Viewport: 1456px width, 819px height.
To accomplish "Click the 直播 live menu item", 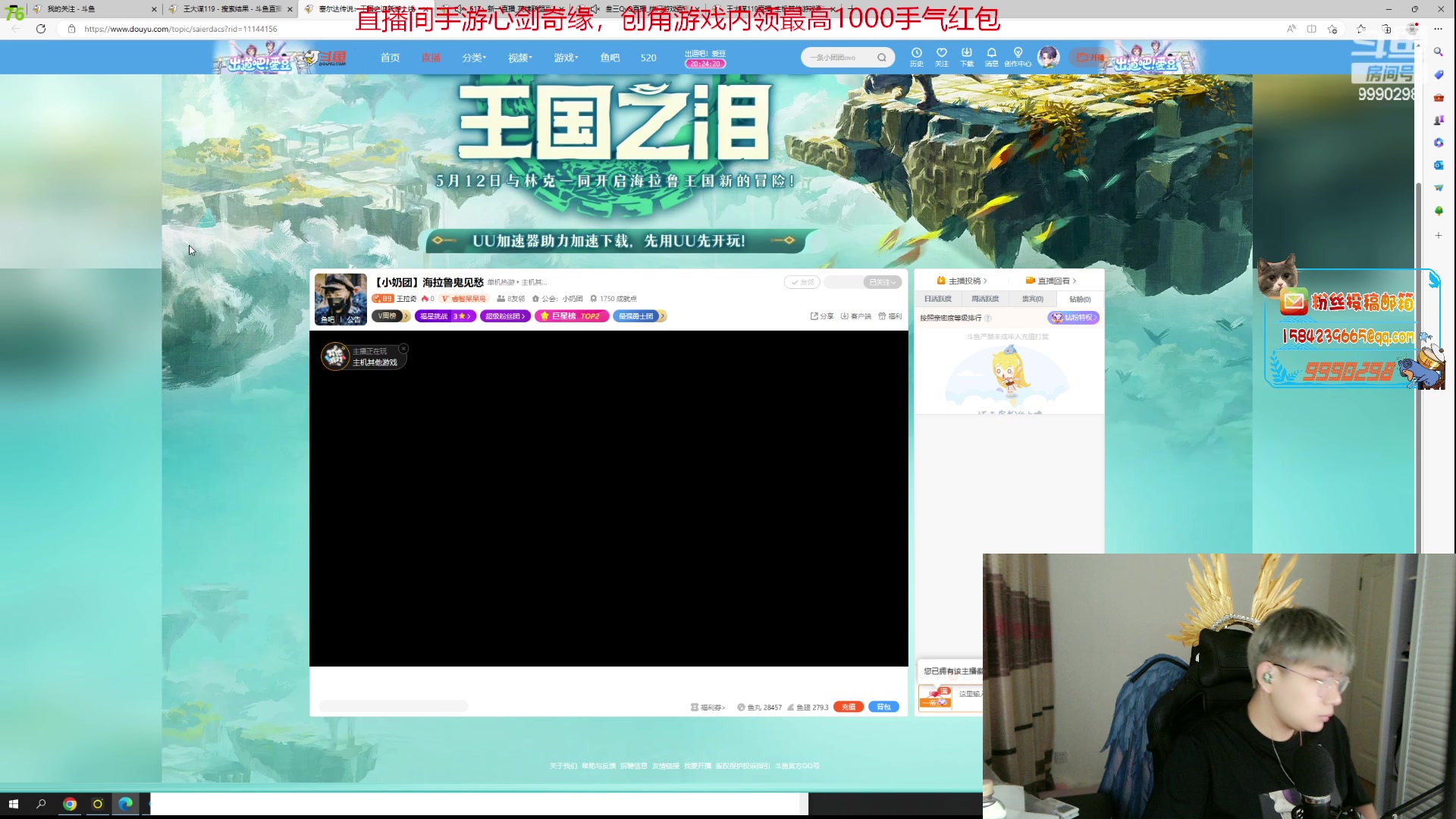I will point(431,58).
